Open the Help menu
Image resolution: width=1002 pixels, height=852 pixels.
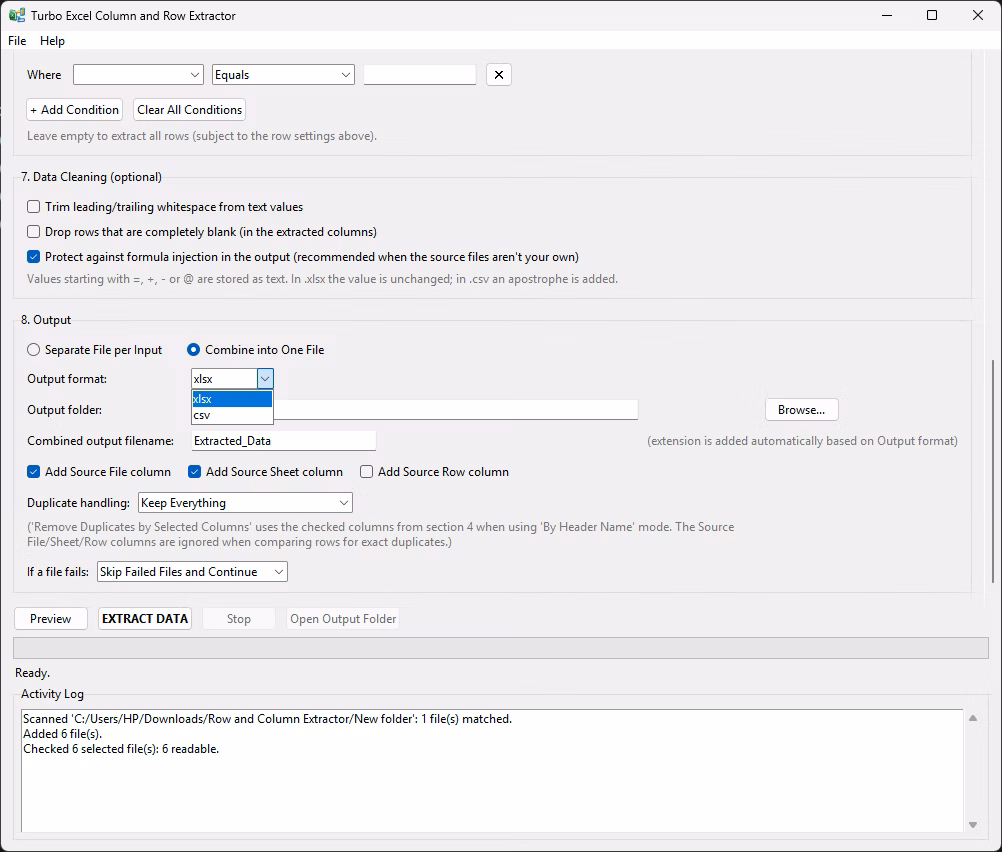[52, 41]
